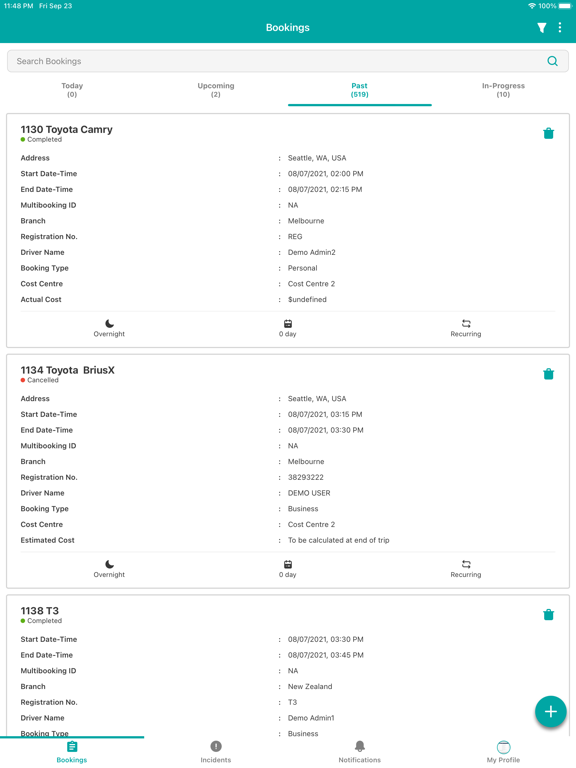The image size is (576, 768).
Task: Click the Search Bookings field
Action: click(288, 61)
